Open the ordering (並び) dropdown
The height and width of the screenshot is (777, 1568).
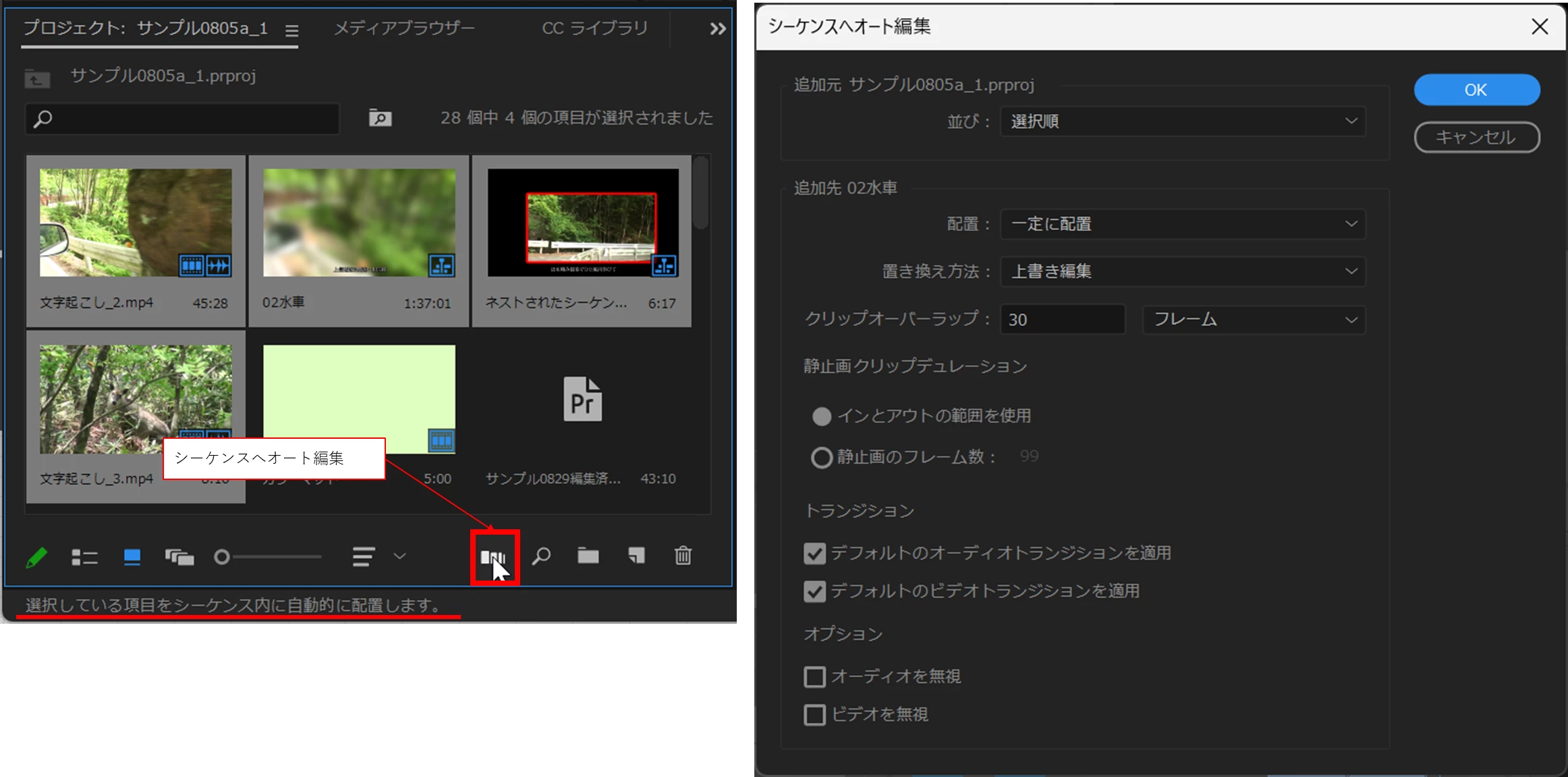click(1183, 122)
